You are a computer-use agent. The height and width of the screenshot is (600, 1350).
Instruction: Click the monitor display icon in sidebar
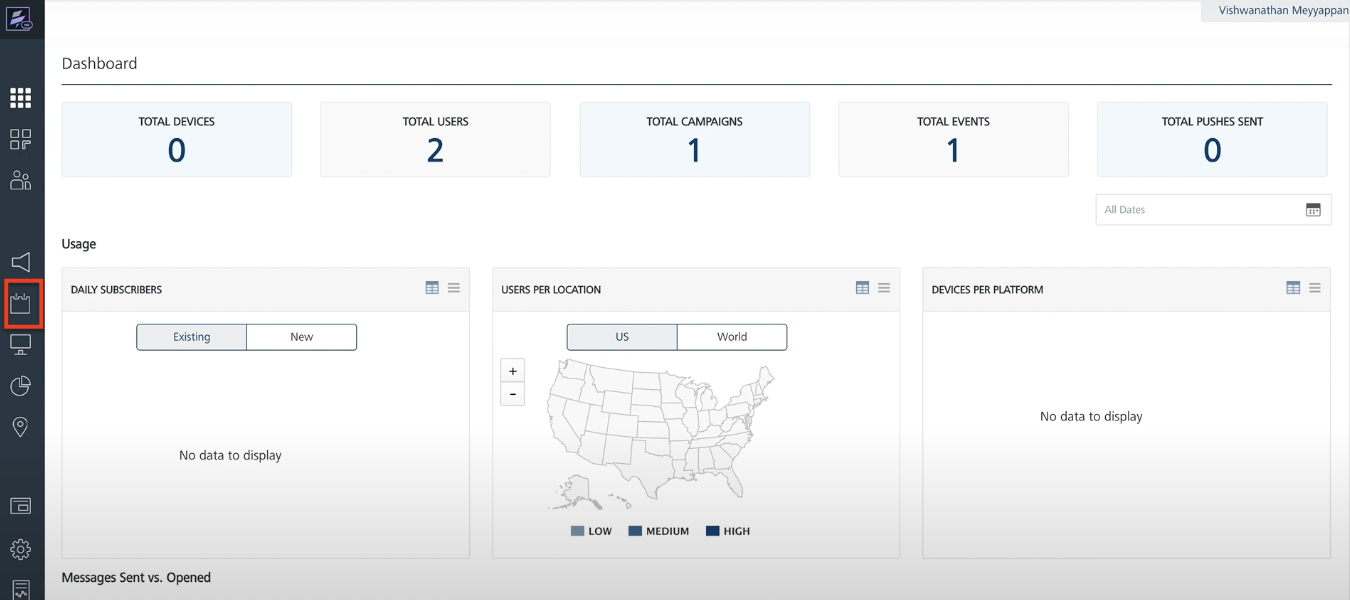[20, 345]
